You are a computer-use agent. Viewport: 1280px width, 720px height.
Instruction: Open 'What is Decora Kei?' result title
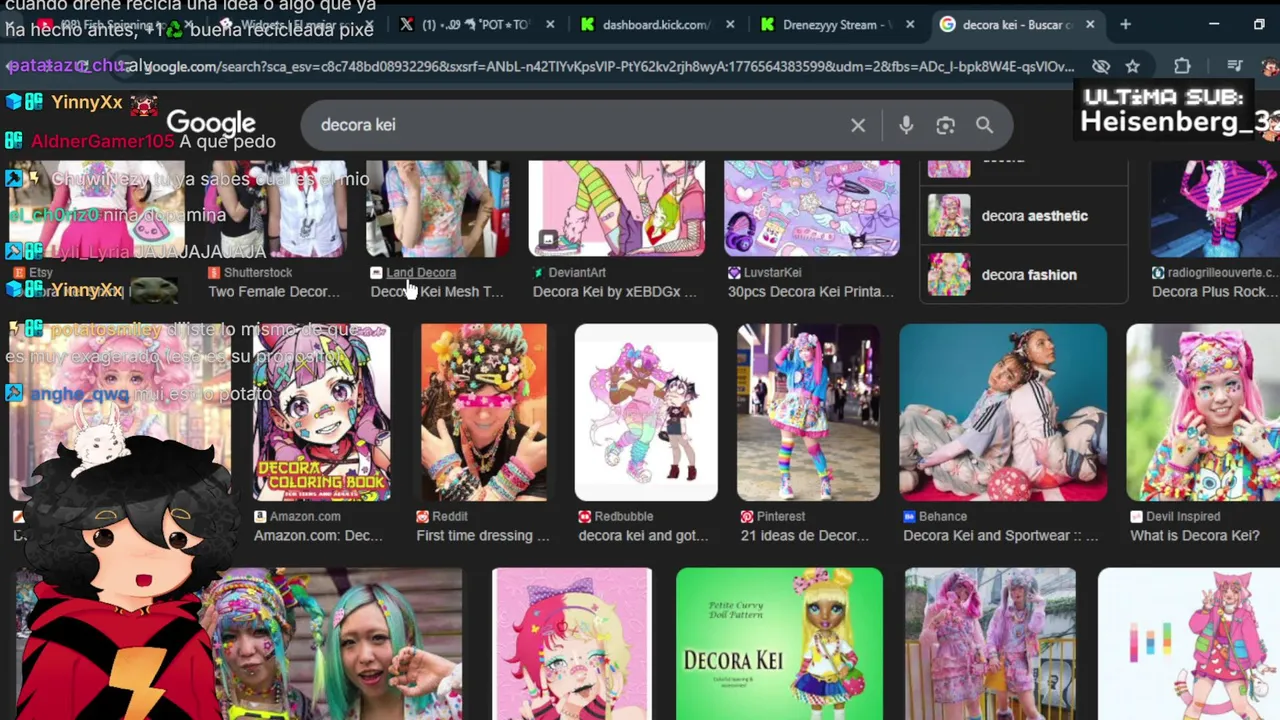coord(1195,536)
